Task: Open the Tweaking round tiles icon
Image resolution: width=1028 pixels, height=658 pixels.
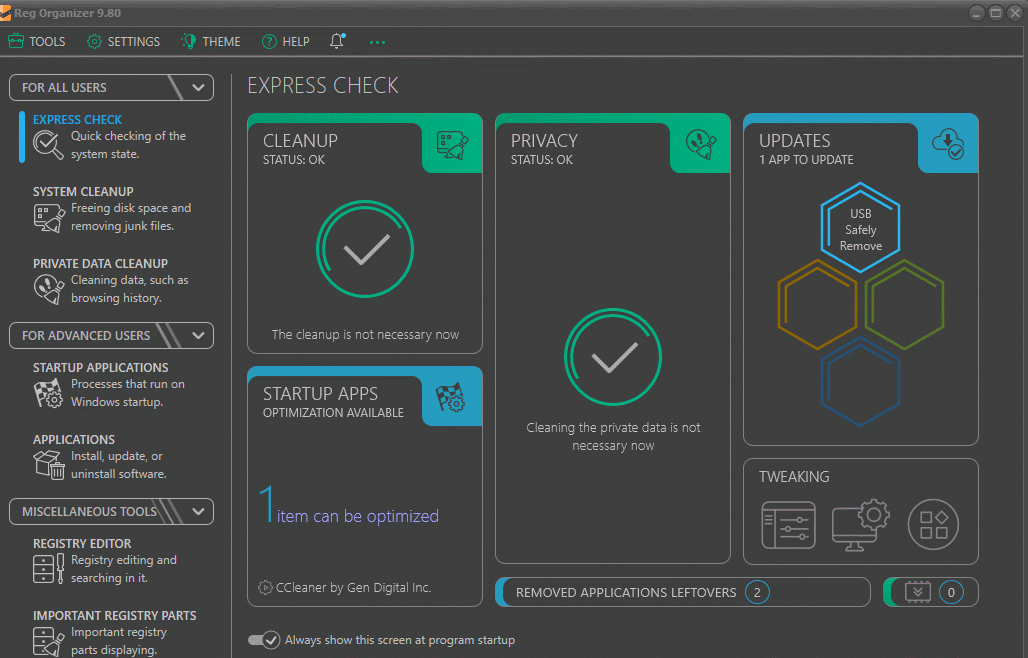Action: (933, 525)
